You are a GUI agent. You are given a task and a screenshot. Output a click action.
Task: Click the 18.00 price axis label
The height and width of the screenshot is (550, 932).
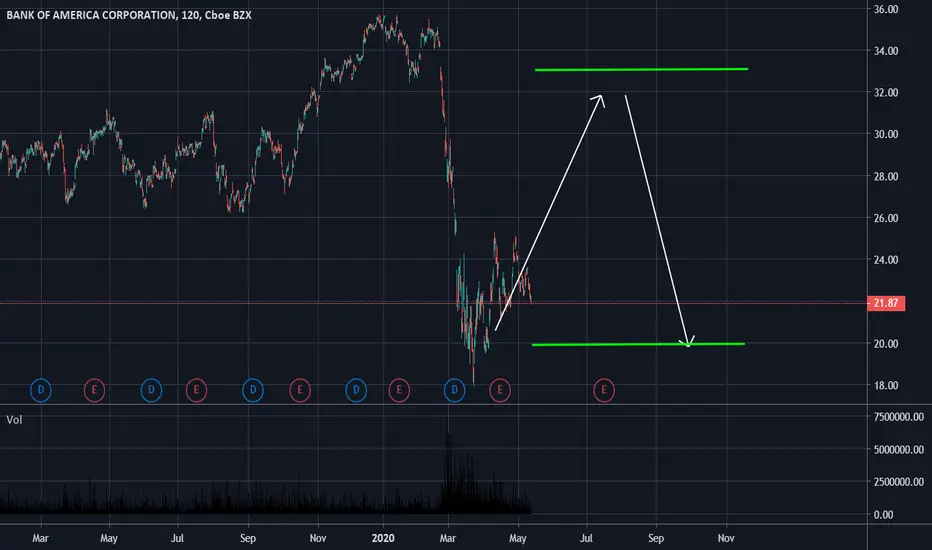[x=886, y=385]
